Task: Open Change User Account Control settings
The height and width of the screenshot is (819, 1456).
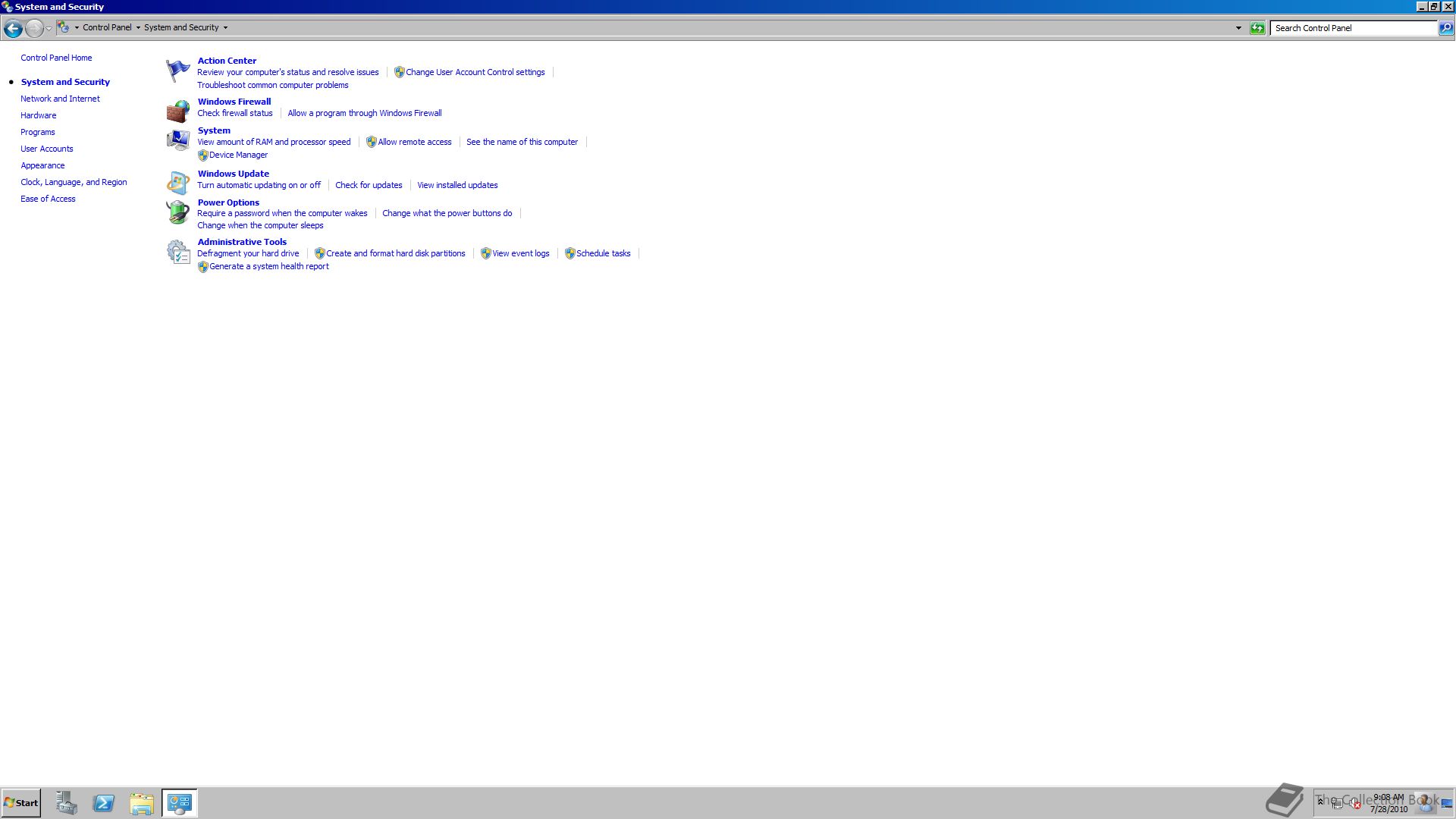Action: tap(475, 72)
